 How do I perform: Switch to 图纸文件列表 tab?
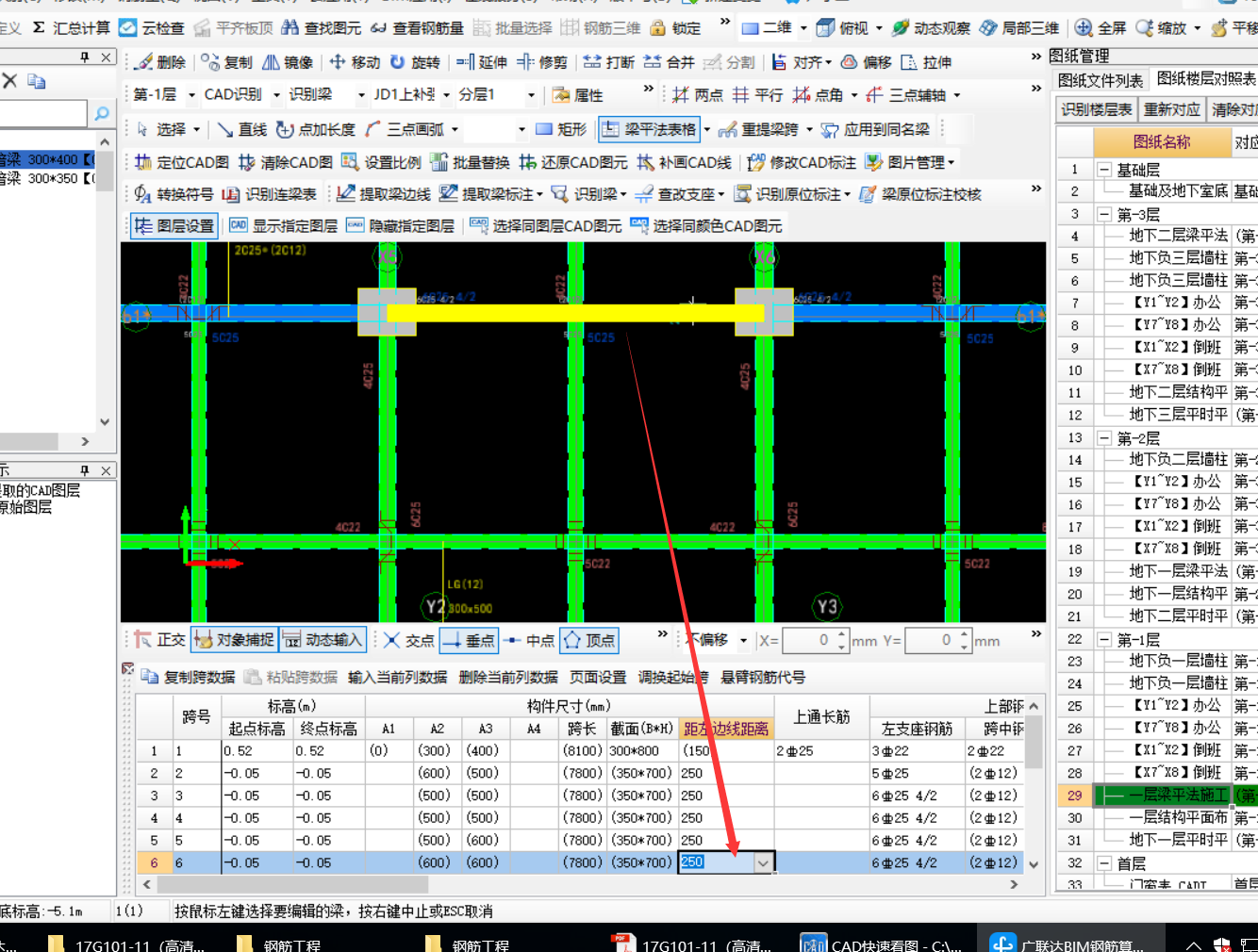click(1101, 80)
